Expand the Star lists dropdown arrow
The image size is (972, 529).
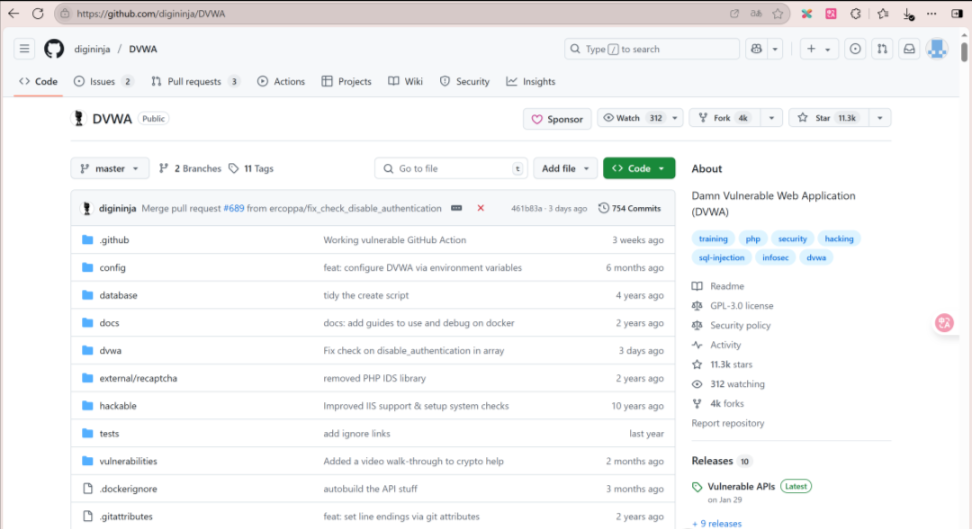coord(880,118)
